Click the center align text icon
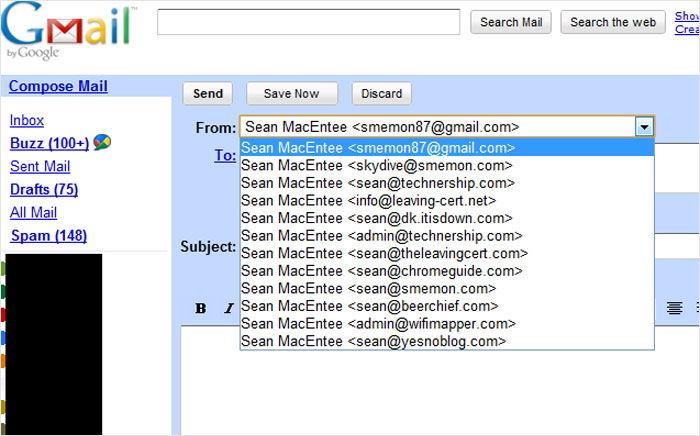Image resolution: width=700 pixels, height=436 pixels. [x=675, y=308]
